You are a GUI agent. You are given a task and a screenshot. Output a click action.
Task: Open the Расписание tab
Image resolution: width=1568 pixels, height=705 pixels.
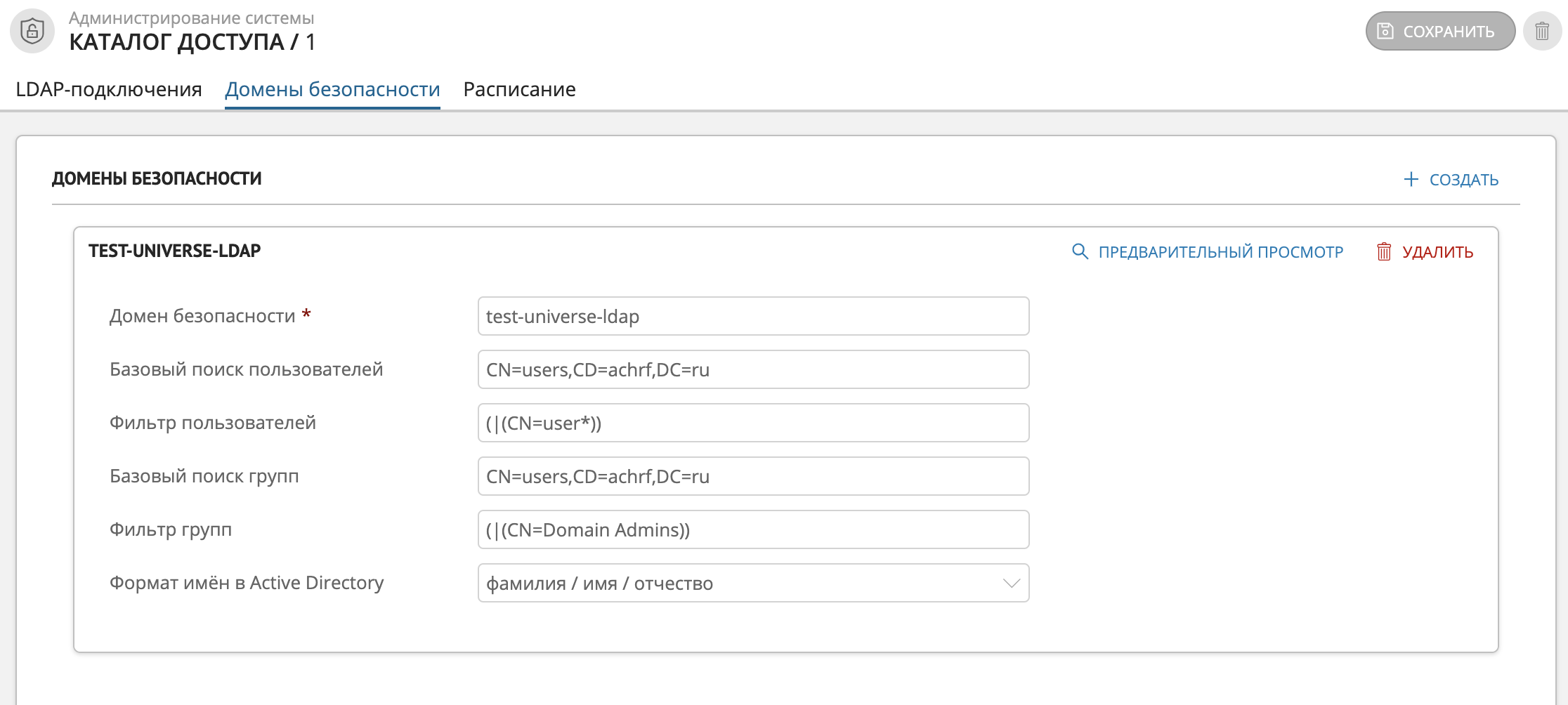519,89
